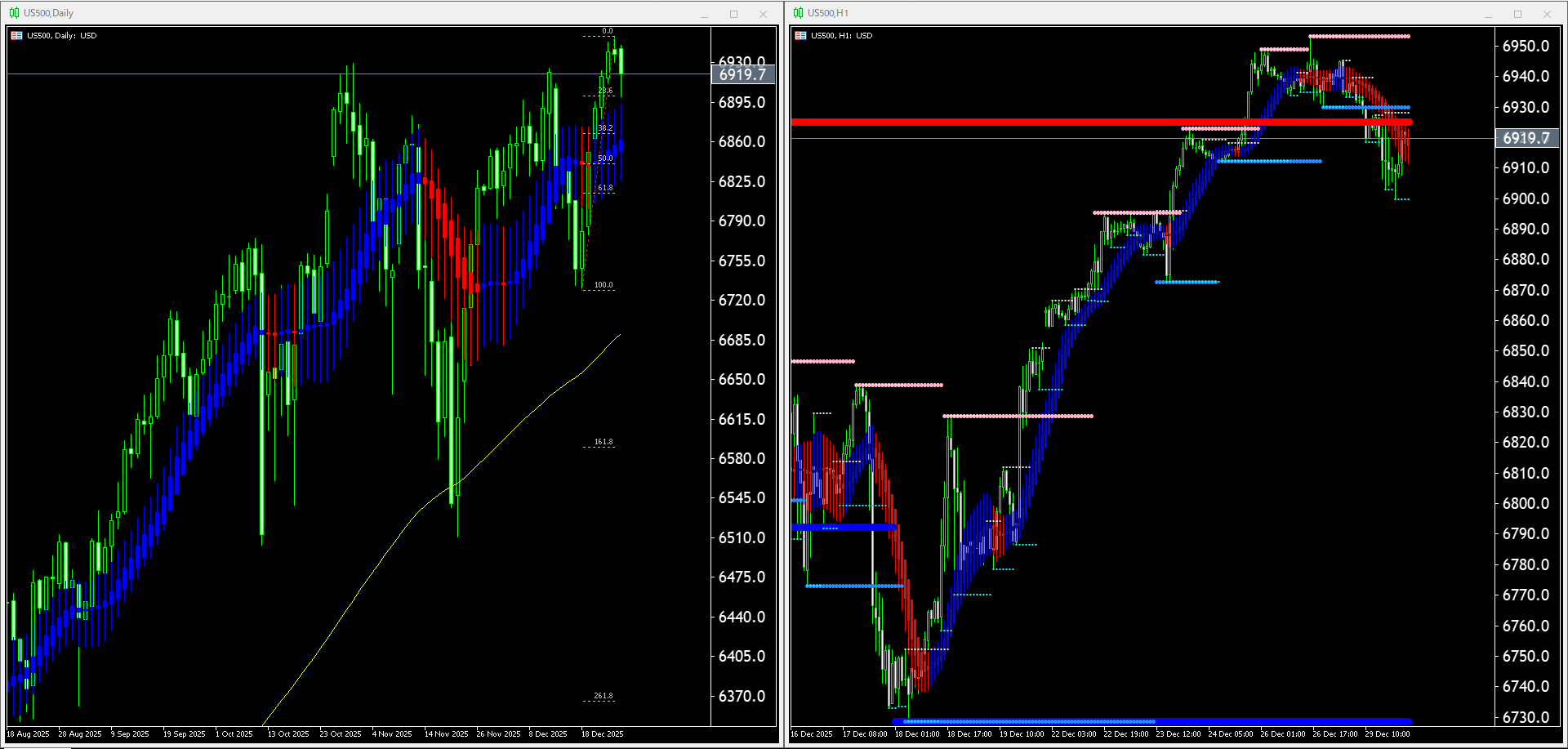Click the '22 Dec 03:00' time on H1 axis
The width and height of the screenshot is (1568, 749).
(1074, 734)
